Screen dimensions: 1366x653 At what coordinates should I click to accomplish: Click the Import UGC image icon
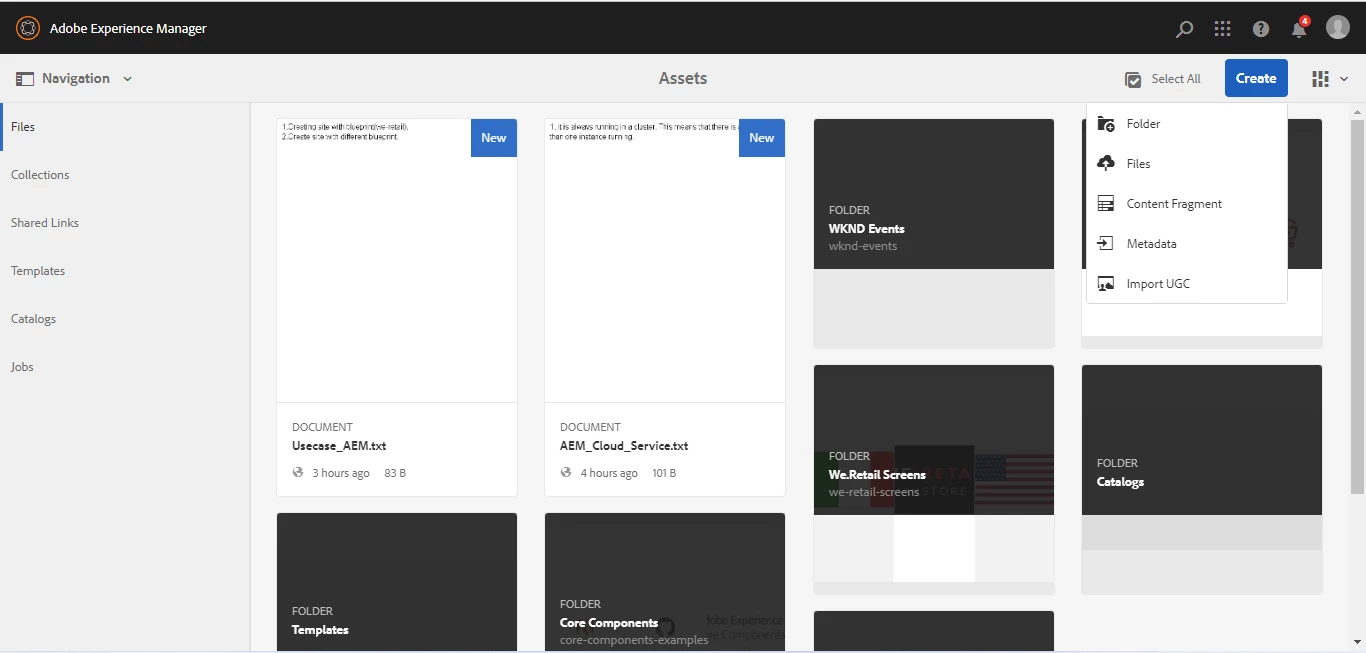click(1106, 284)
